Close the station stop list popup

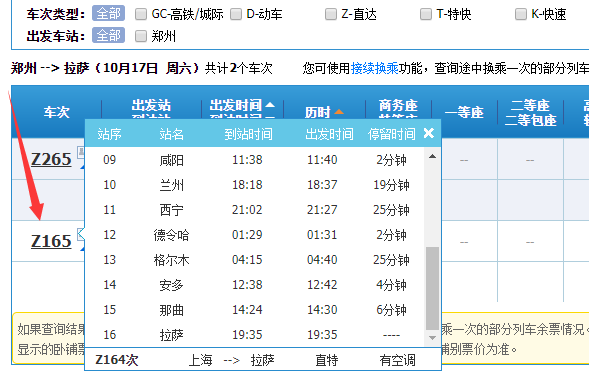pos(429,133)
